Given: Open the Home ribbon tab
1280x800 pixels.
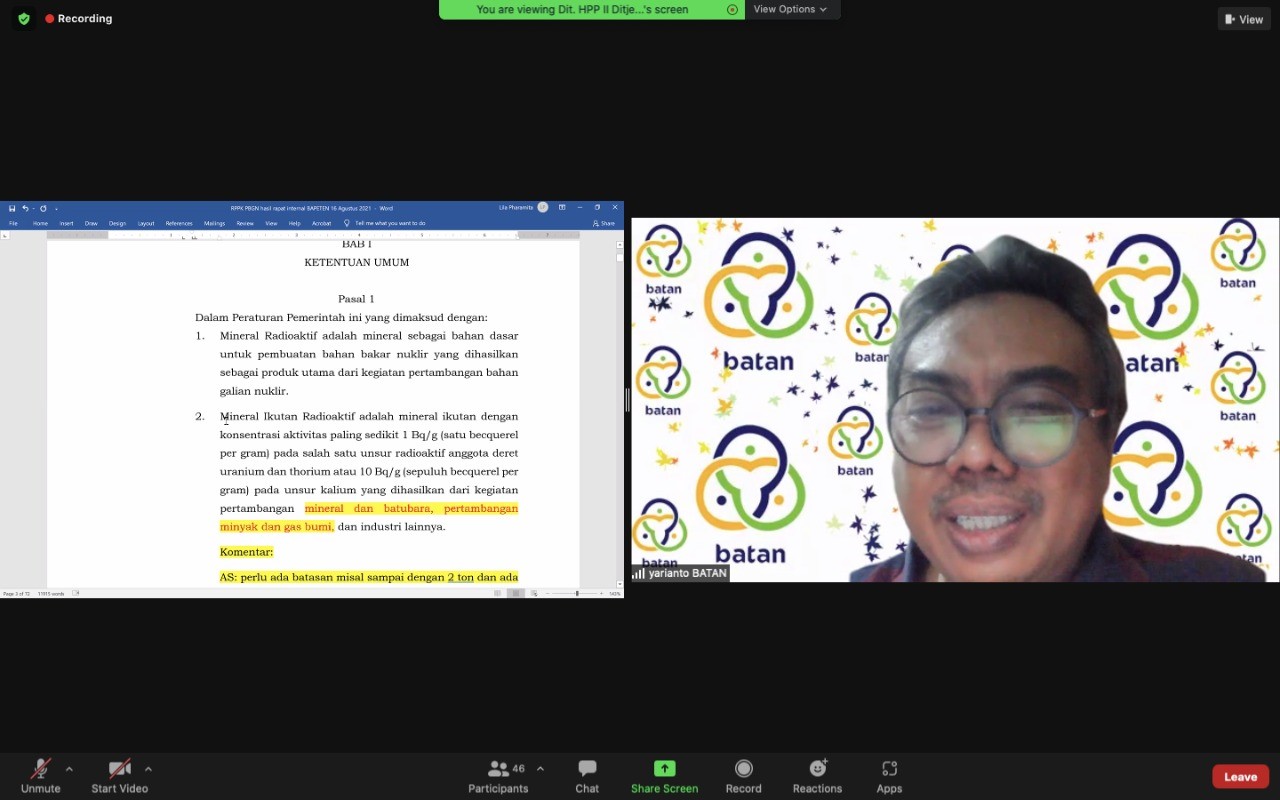Looking at the screenshot, I should click(x=40, y=223).
